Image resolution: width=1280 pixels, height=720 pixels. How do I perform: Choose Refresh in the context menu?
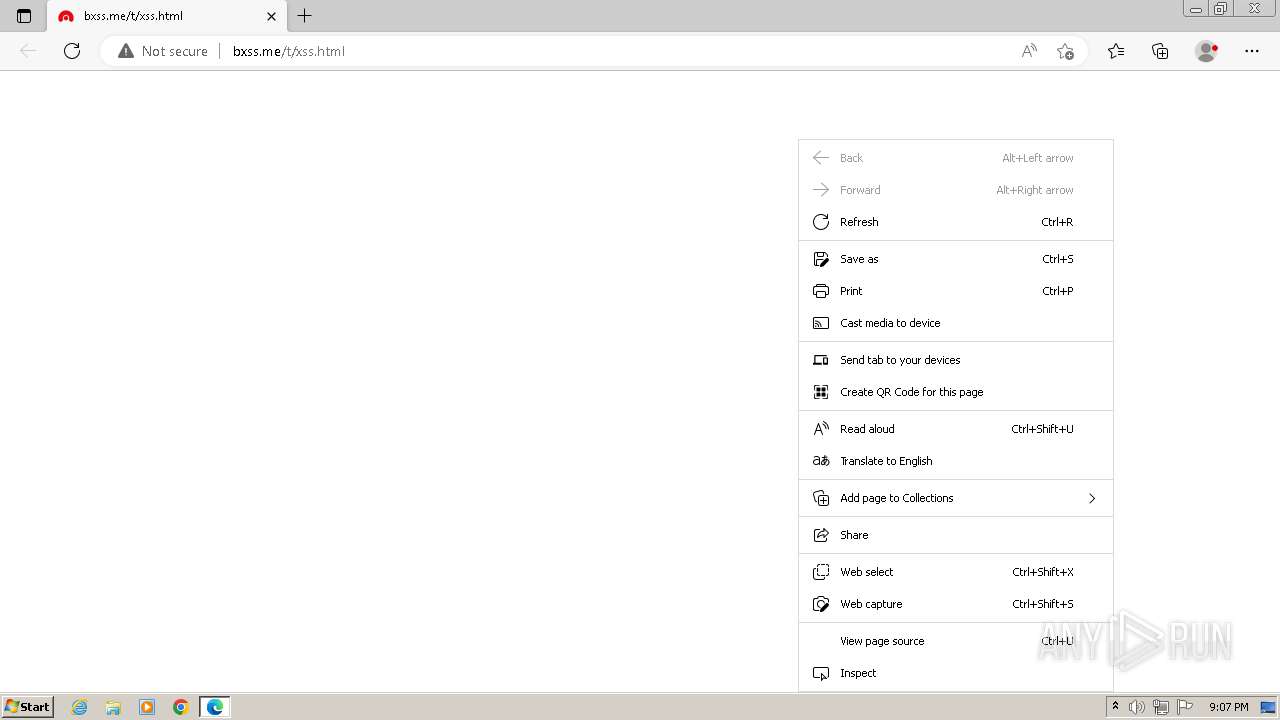(956, 222)
